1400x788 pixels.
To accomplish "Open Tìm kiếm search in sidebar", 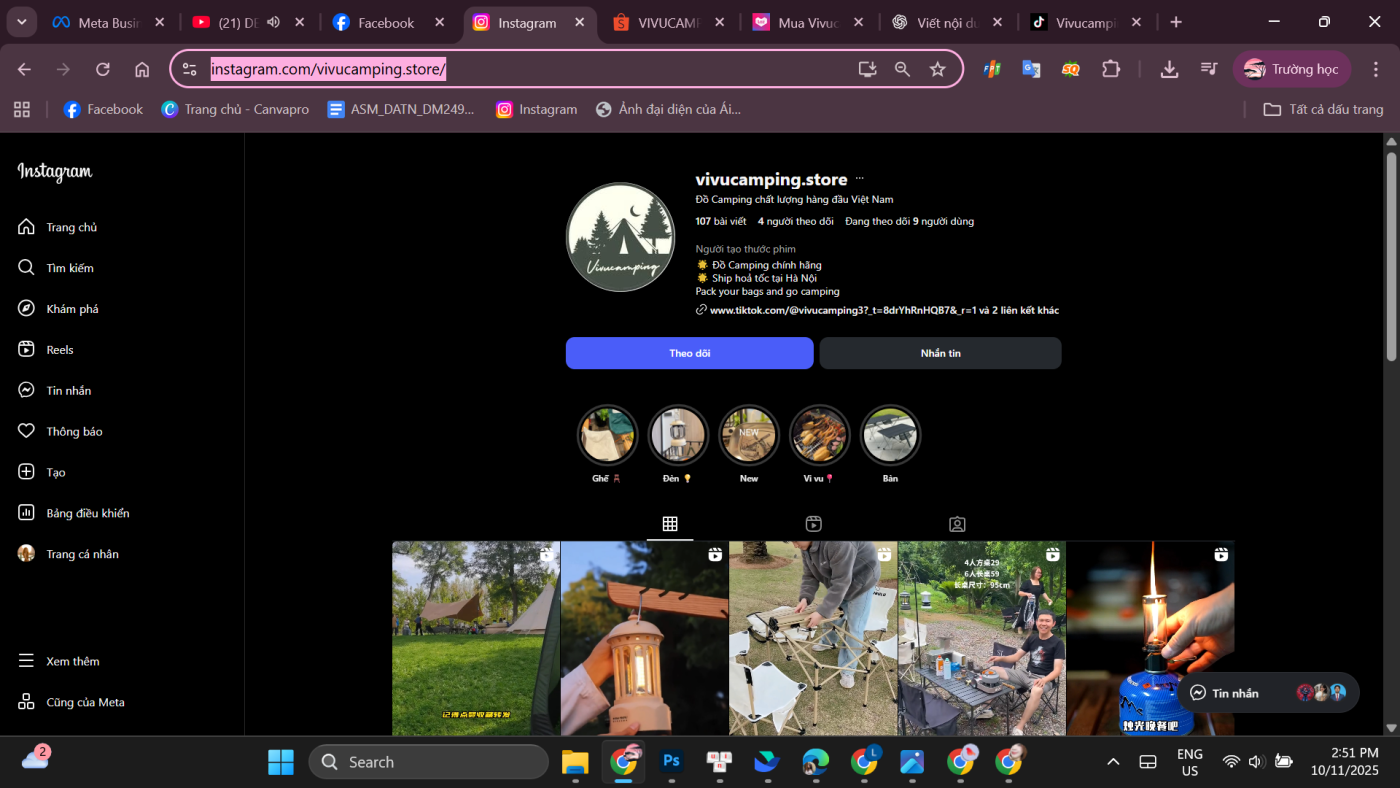I will 56,268.
